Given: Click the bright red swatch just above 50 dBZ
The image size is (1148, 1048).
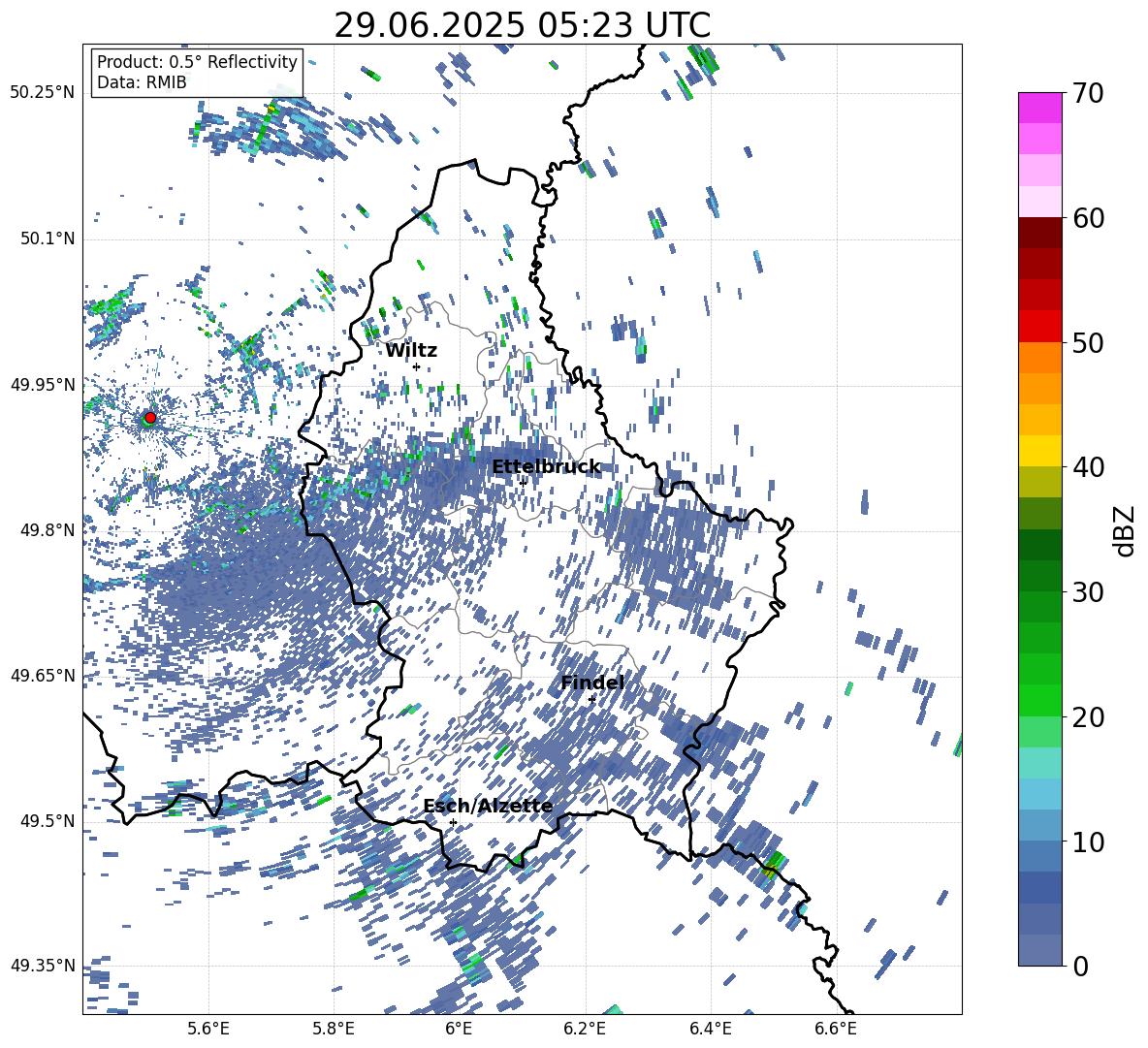Looking at the screenshot, I should 1039,326.
